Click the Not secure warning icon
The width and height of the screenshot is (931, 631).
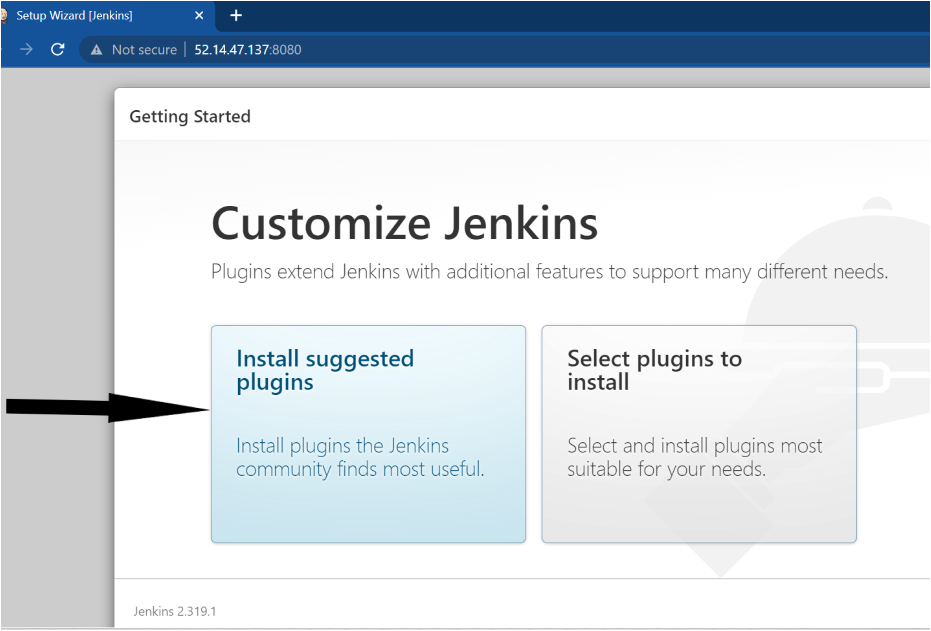coord(96,50)
